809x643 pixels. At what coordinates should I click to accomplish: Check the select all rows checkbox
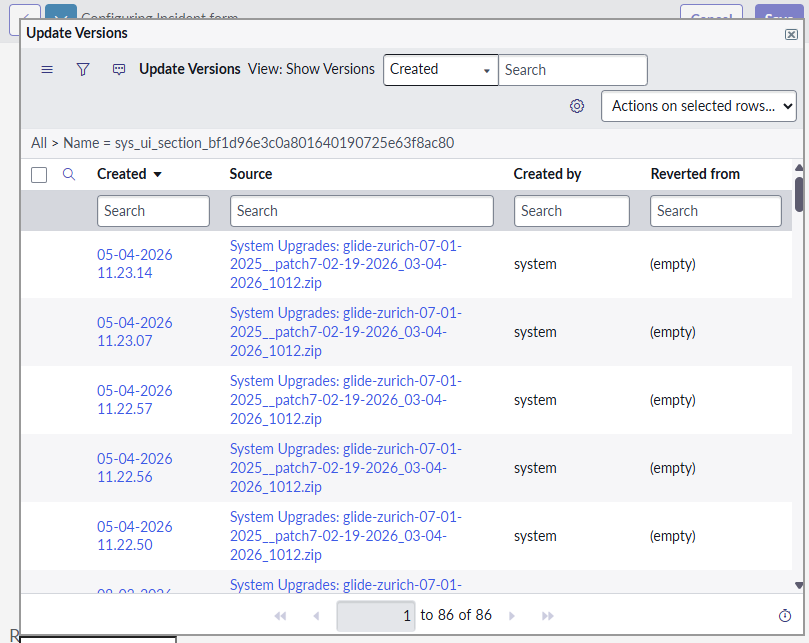(39, 175)
